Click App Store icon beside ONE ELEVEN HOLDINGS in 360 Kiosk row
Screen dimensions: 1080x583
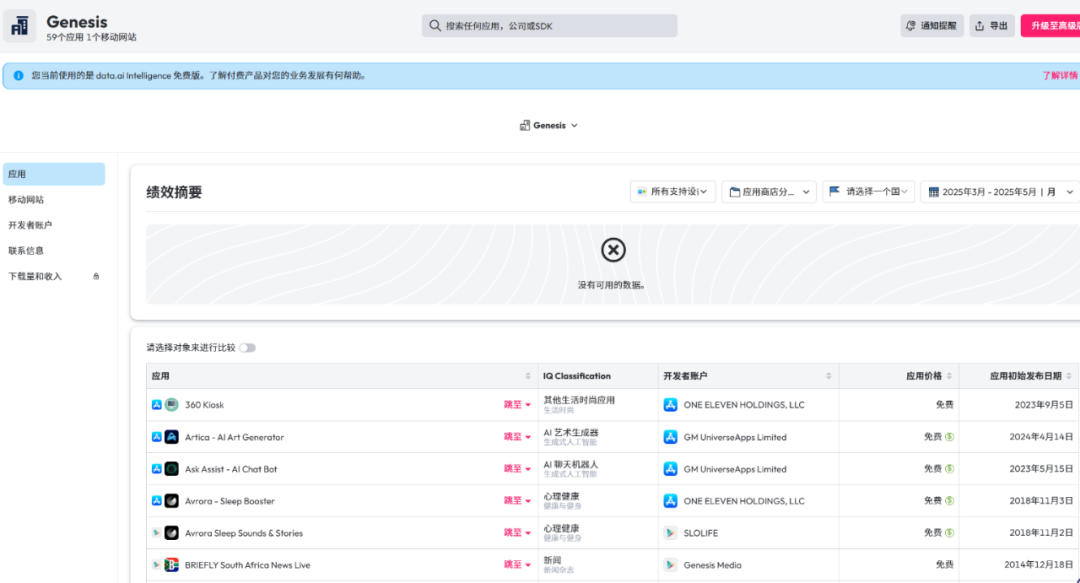coord(670,405)
